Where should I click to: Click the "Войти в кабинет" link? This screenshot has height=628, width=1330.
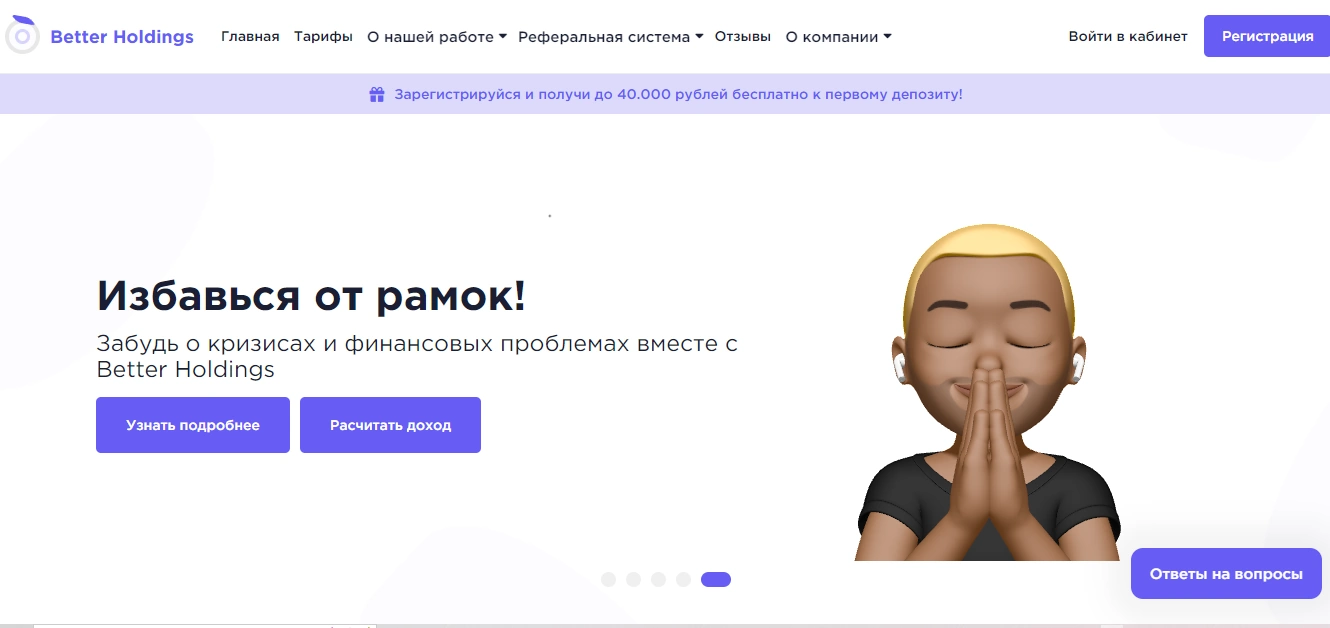(1128, 36)
